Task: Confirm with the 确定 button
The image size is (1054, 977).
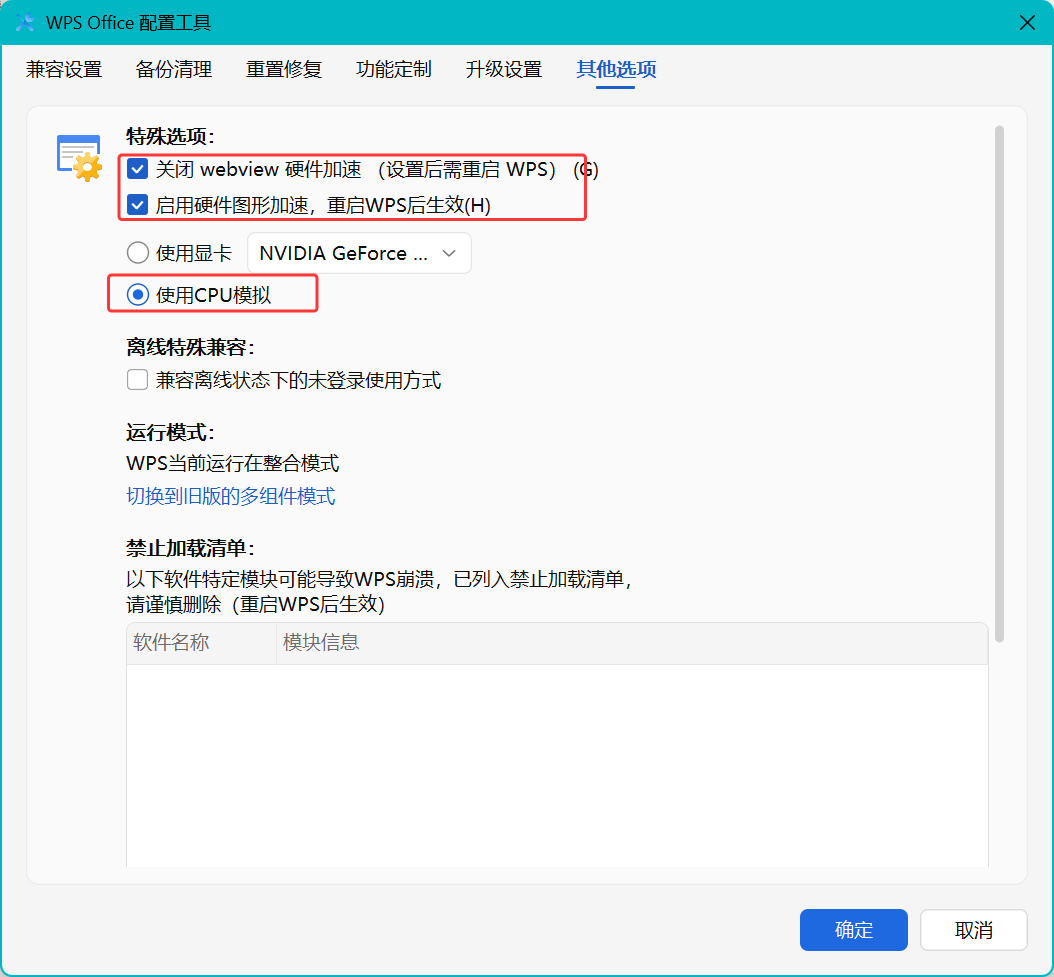Action: point(854,930)
